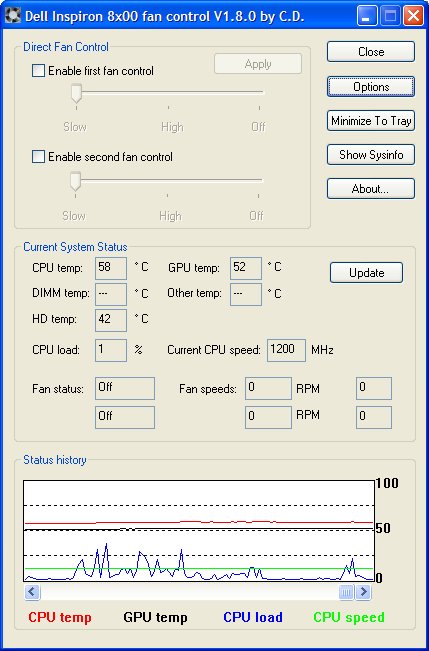429x651 pixels.
Task: Click the second fan speed slider thumb
Action: coord(75,181)
